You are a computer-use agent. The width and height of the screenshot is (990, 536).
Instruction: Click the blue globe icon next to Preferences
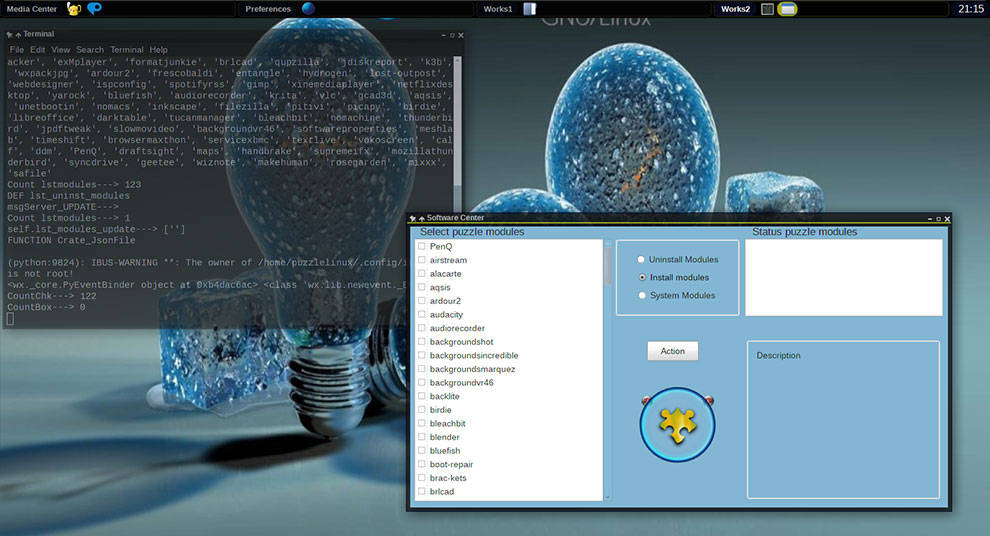click(308, 9)
